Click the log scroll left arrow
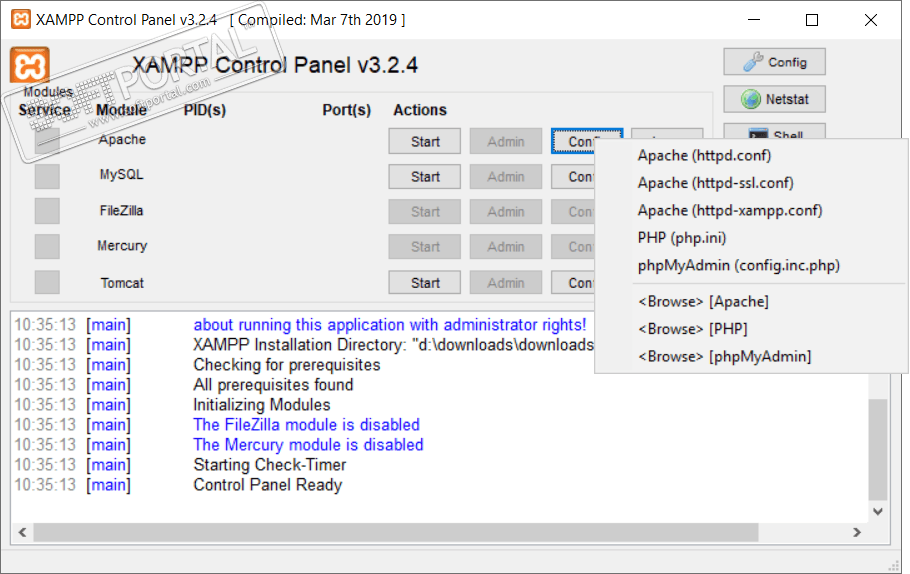The height and width of the screenshot is (574, 910). [22, 532]
